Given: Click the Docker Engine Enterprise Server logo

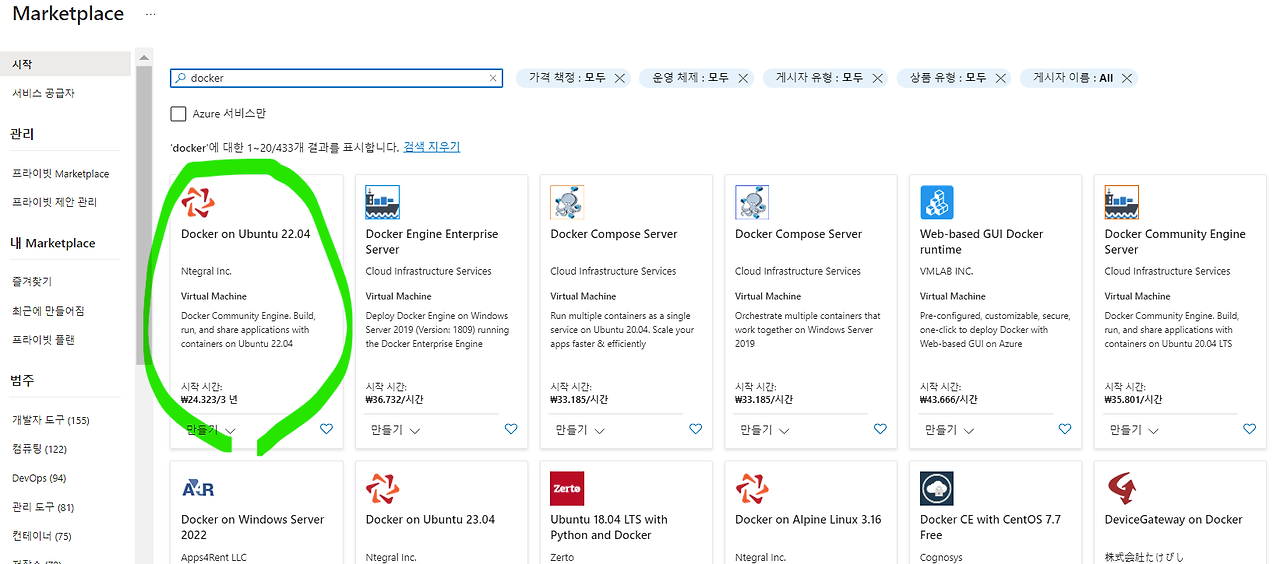Looking at the screenshot, I should 383,202.
